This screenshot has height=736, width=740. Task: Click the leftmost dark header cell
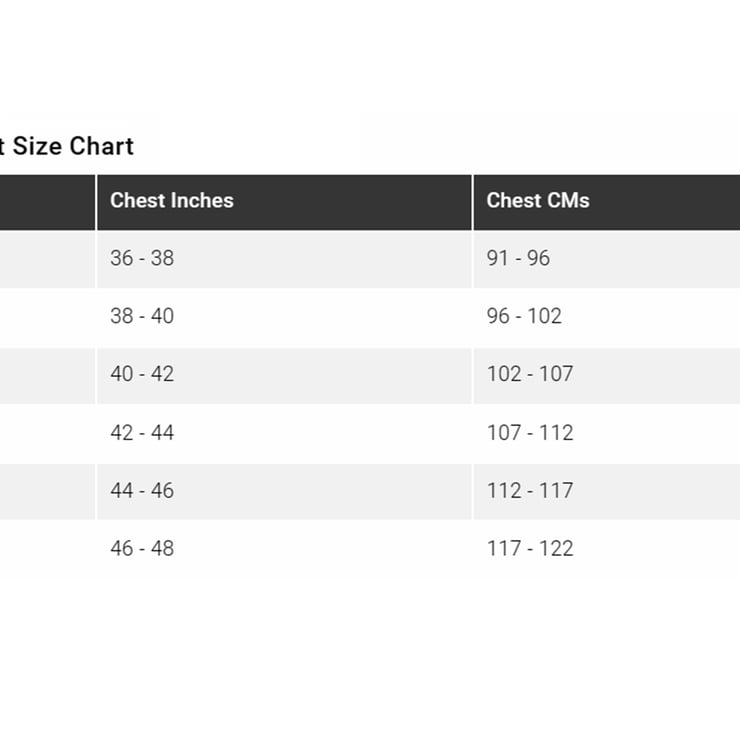coord(46,201)
